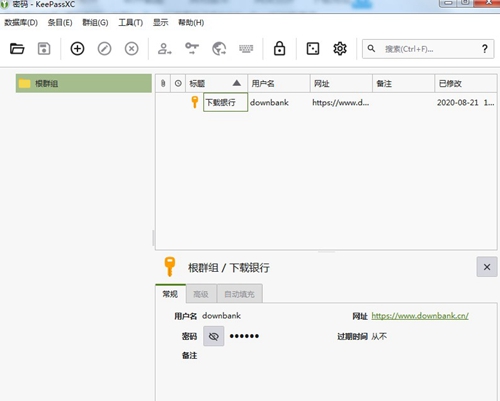Click the 从不 expiration value
This screenshot has height=401, width=500.
click(379, 336)
